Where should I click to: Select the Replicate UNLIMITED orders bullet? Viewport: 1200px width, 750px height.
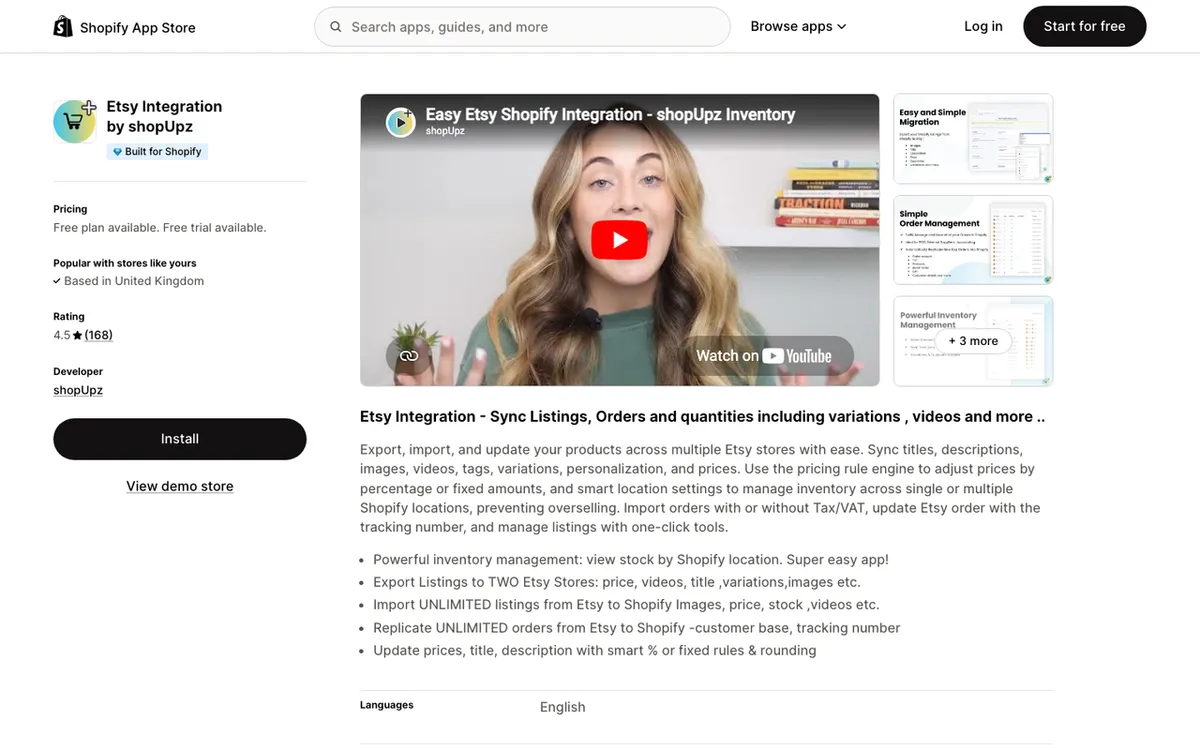tap(637, 628)
